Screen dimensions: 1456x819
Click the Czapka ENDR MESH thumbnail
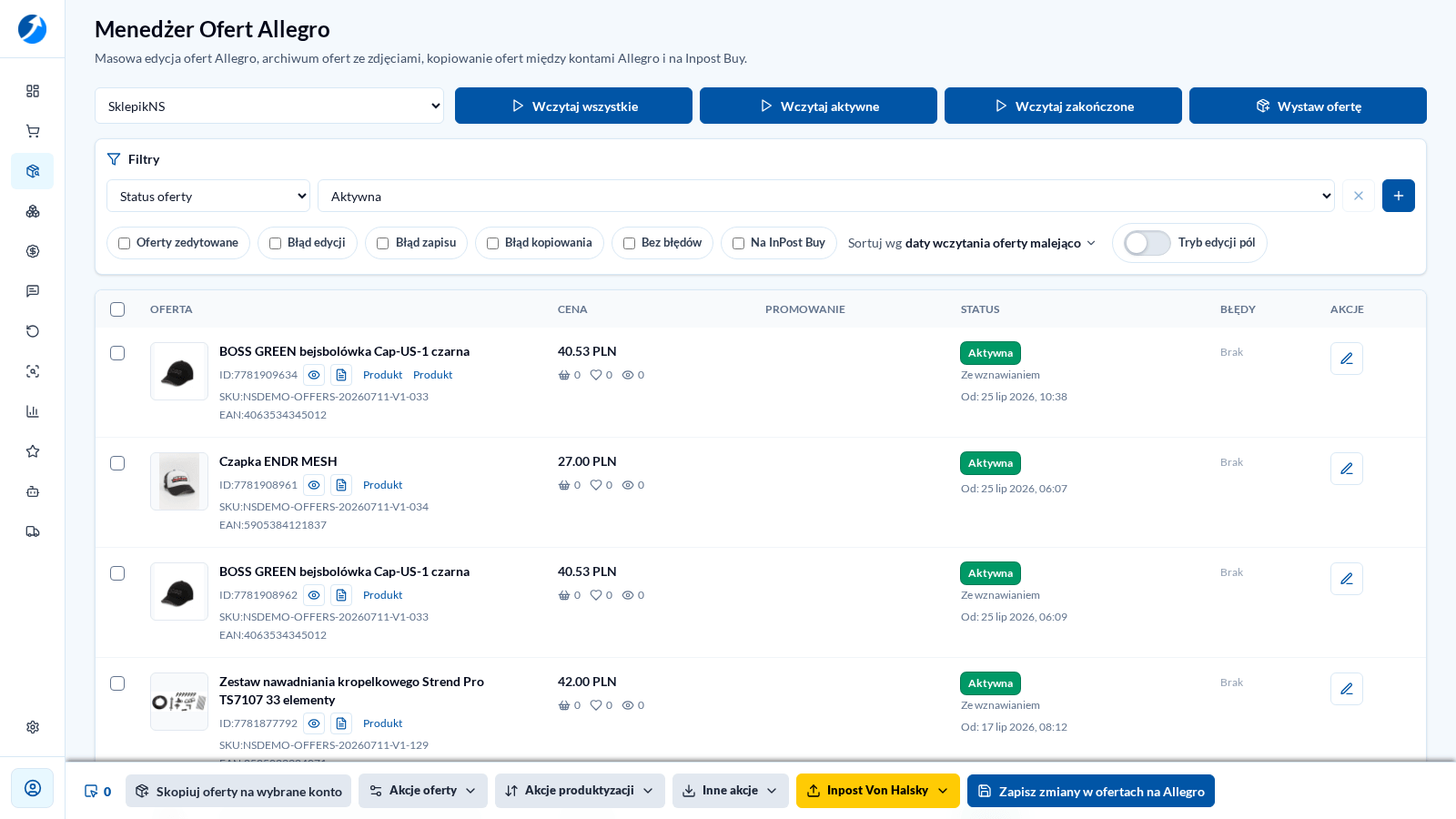click(179, 481)
